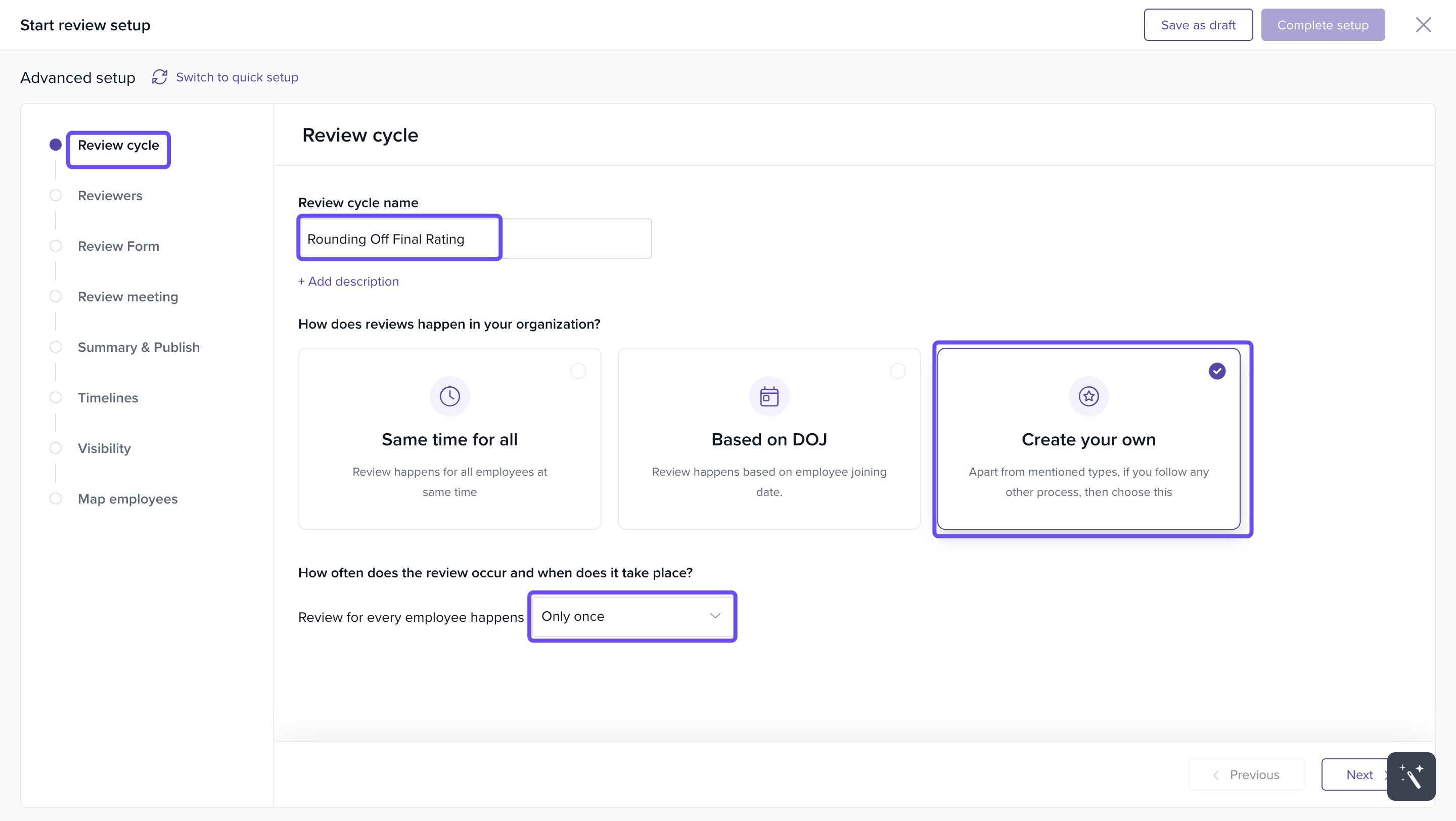Select the Same time for all radio button
Viewport: 1456px width, 821px height.
click(x=578, y=371)
